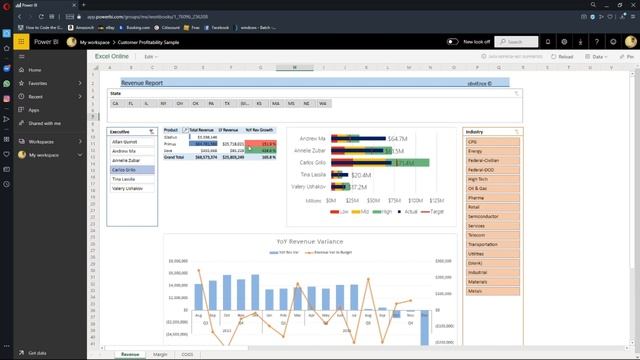Select the CA state slicer
Viewport: 640px width, 360px height.
[116, 104]
